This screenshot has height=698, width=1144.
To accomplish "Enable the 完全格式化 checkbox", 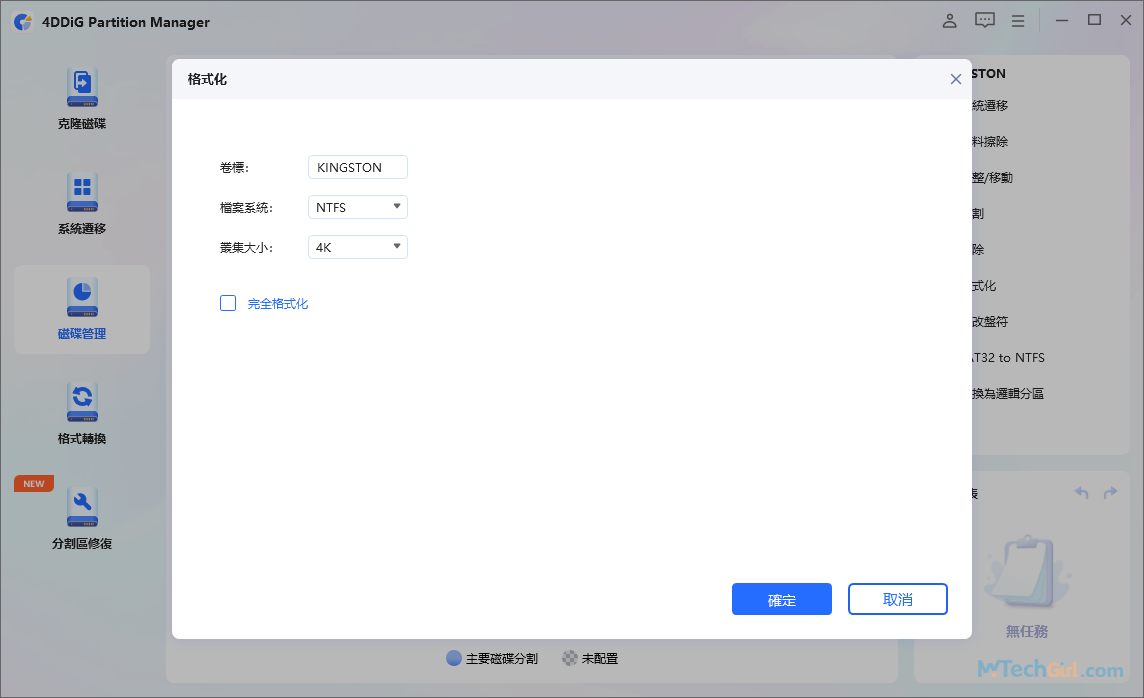I will [x=228, y=302].
